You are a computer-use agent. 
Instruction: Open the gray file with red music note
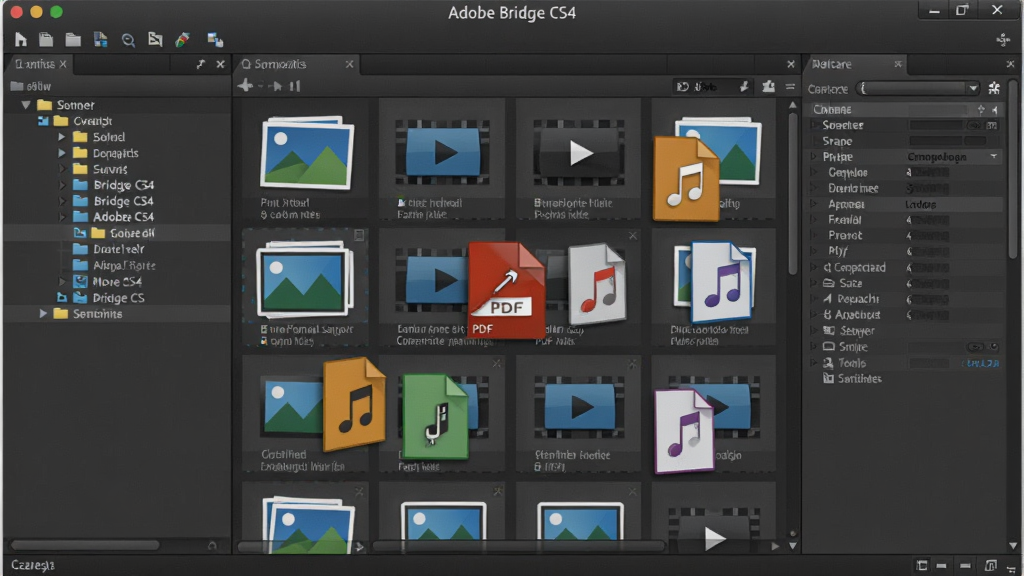click(597, 284)
